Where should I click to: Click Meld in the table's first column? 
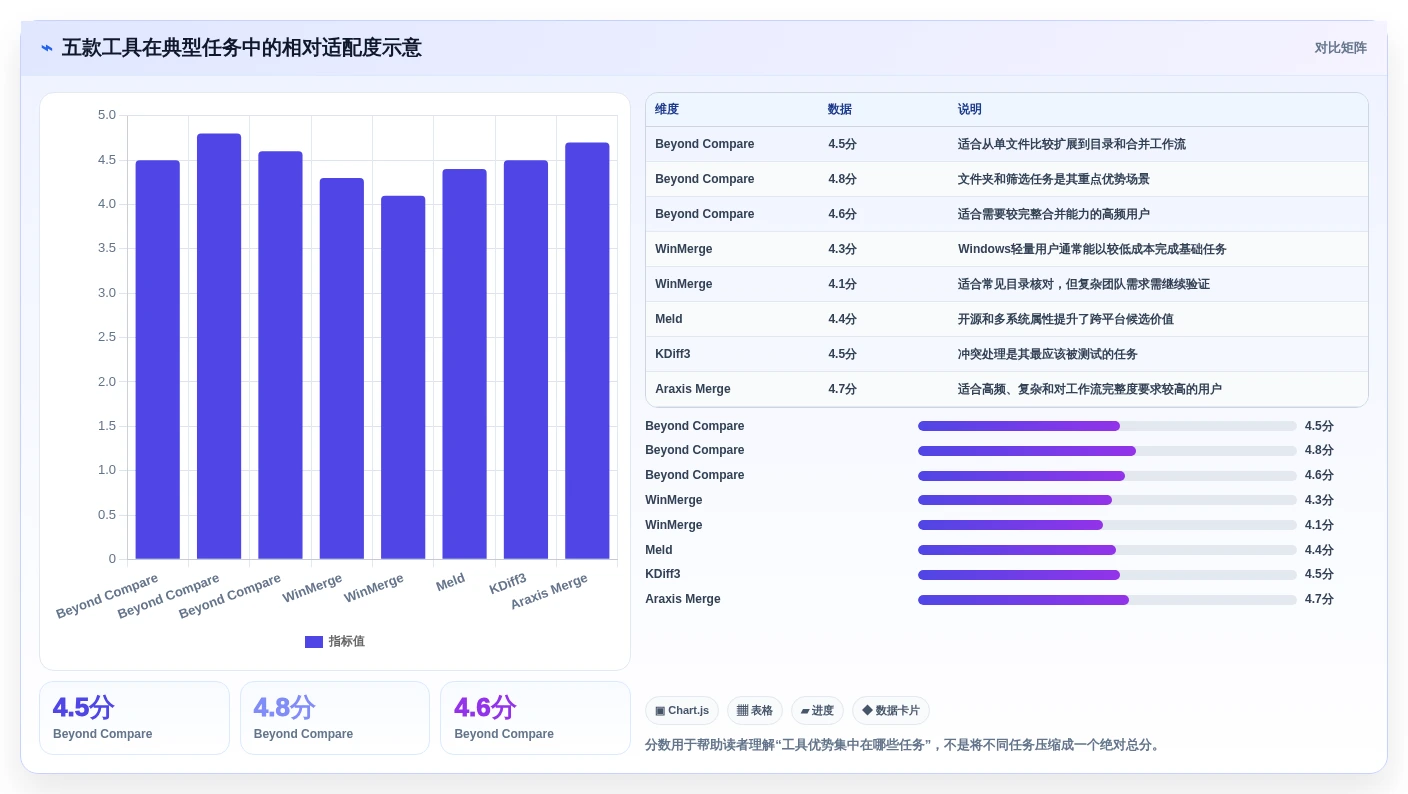(x=669, y=319)
